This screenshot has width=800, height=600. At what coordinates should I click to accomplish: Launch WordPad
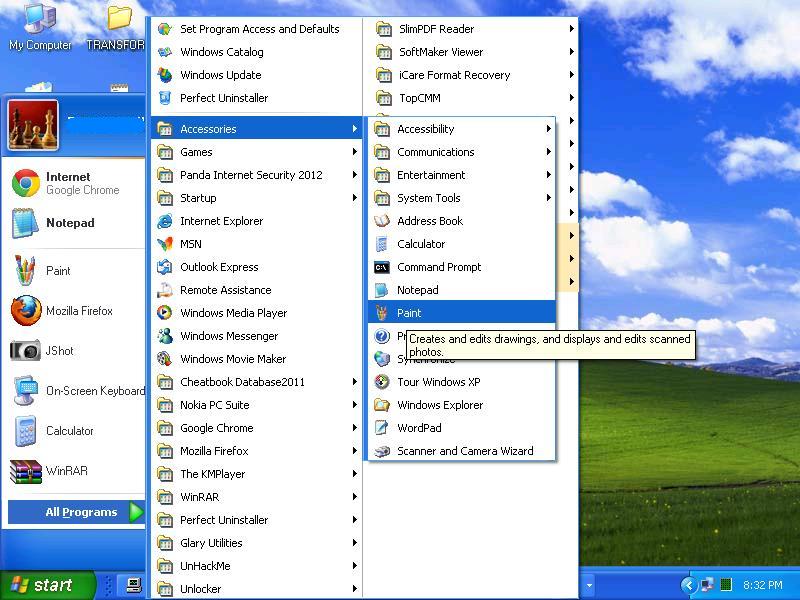tap(461, 428)
